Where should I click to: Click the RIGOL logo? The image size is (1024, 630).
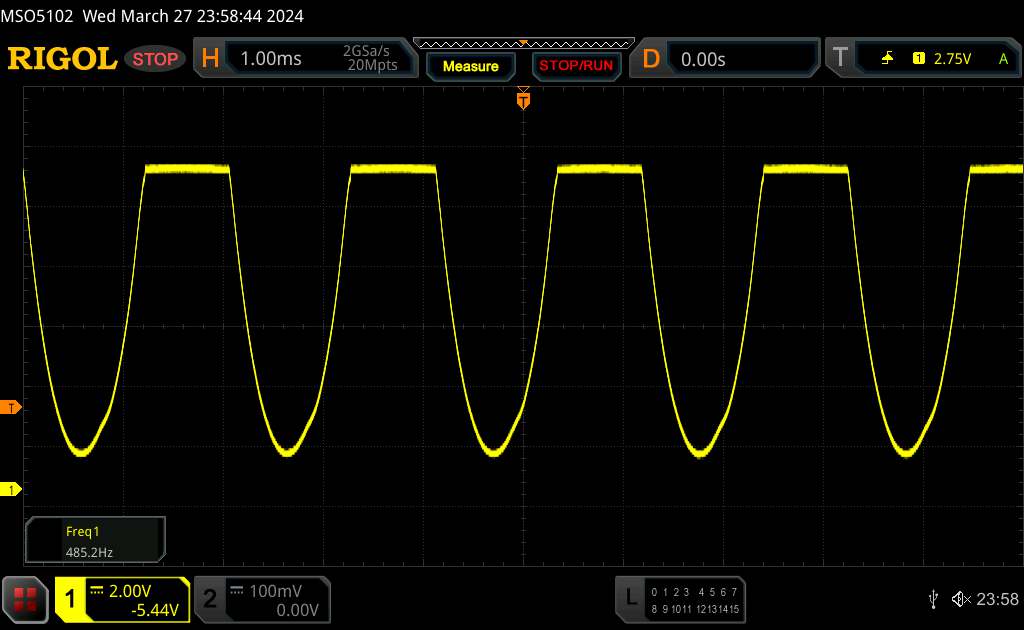click(x=62, y=59)
